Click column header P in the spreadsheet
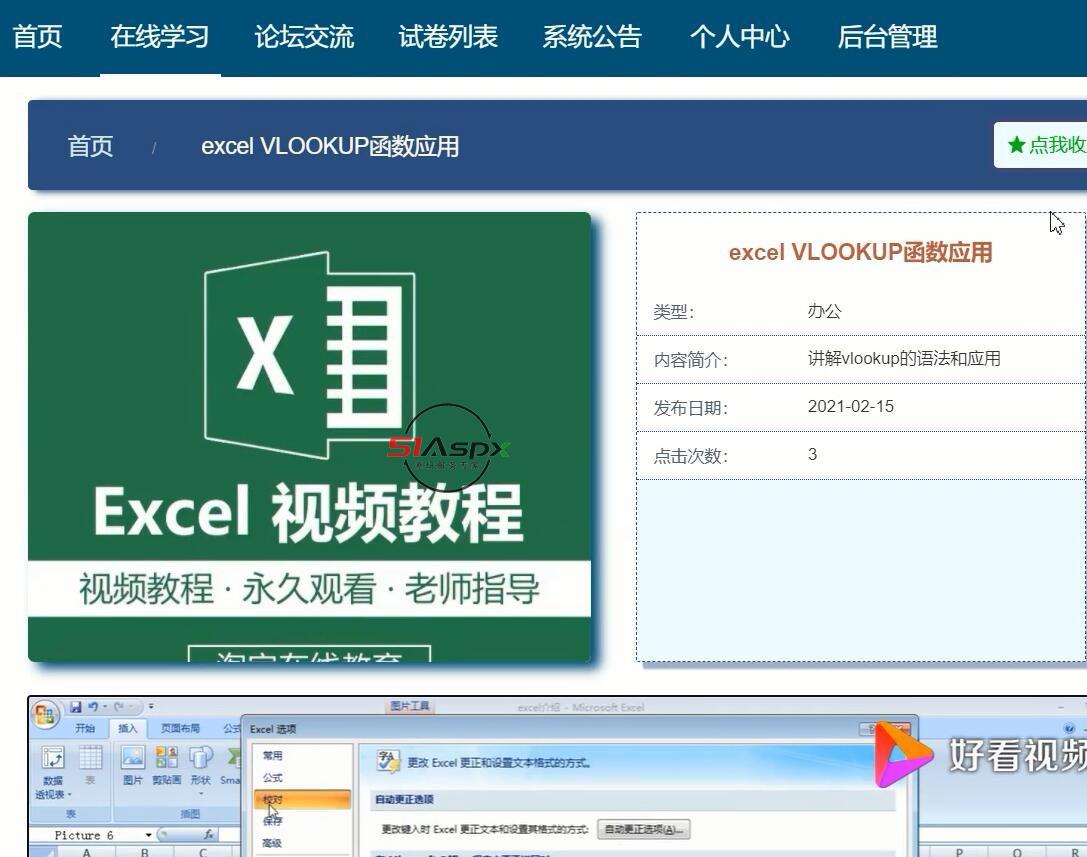This screenshot has height=857, width=1087. pos(959,852)
